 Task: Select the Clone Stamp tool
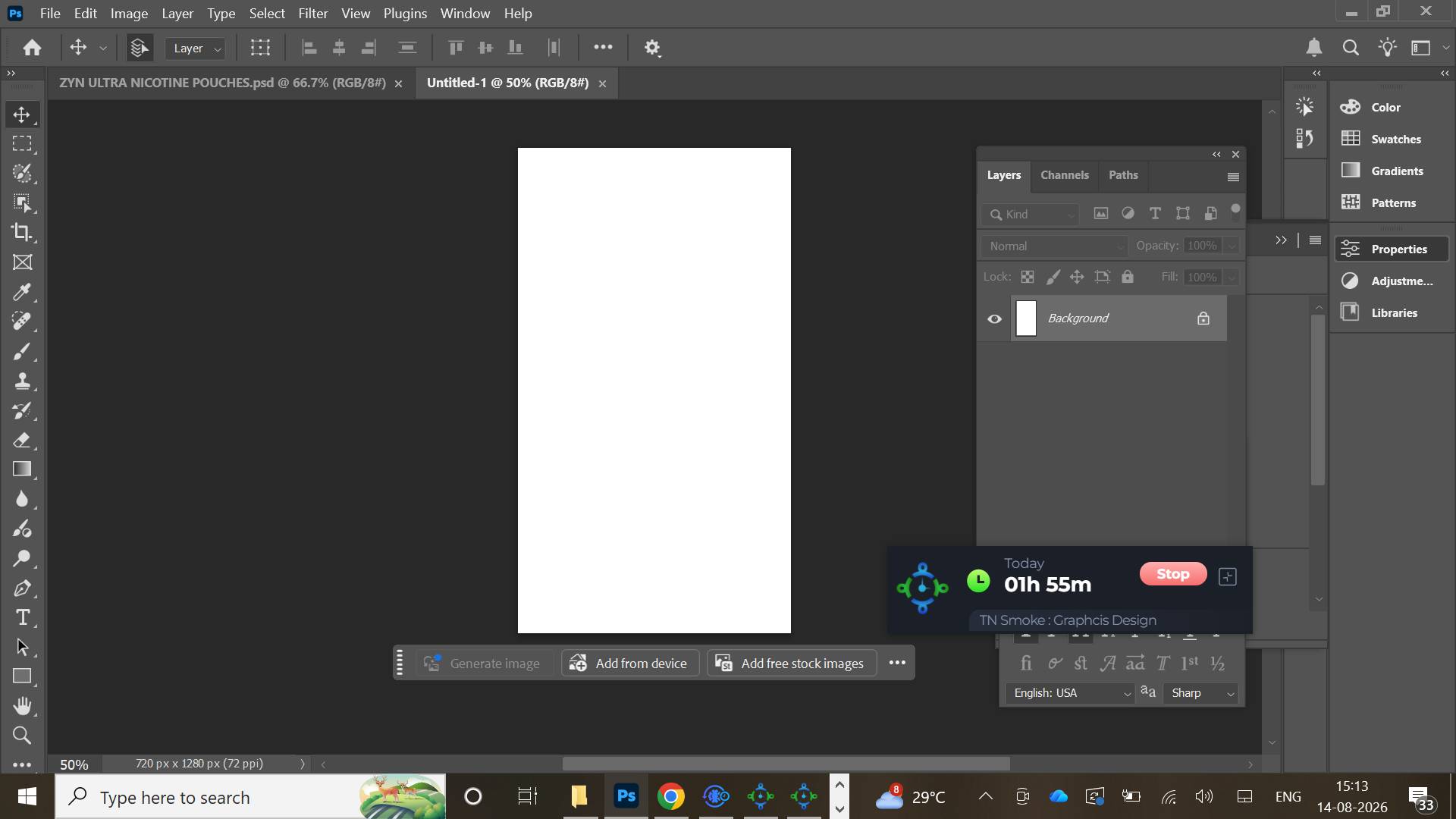tap(22, 381)
